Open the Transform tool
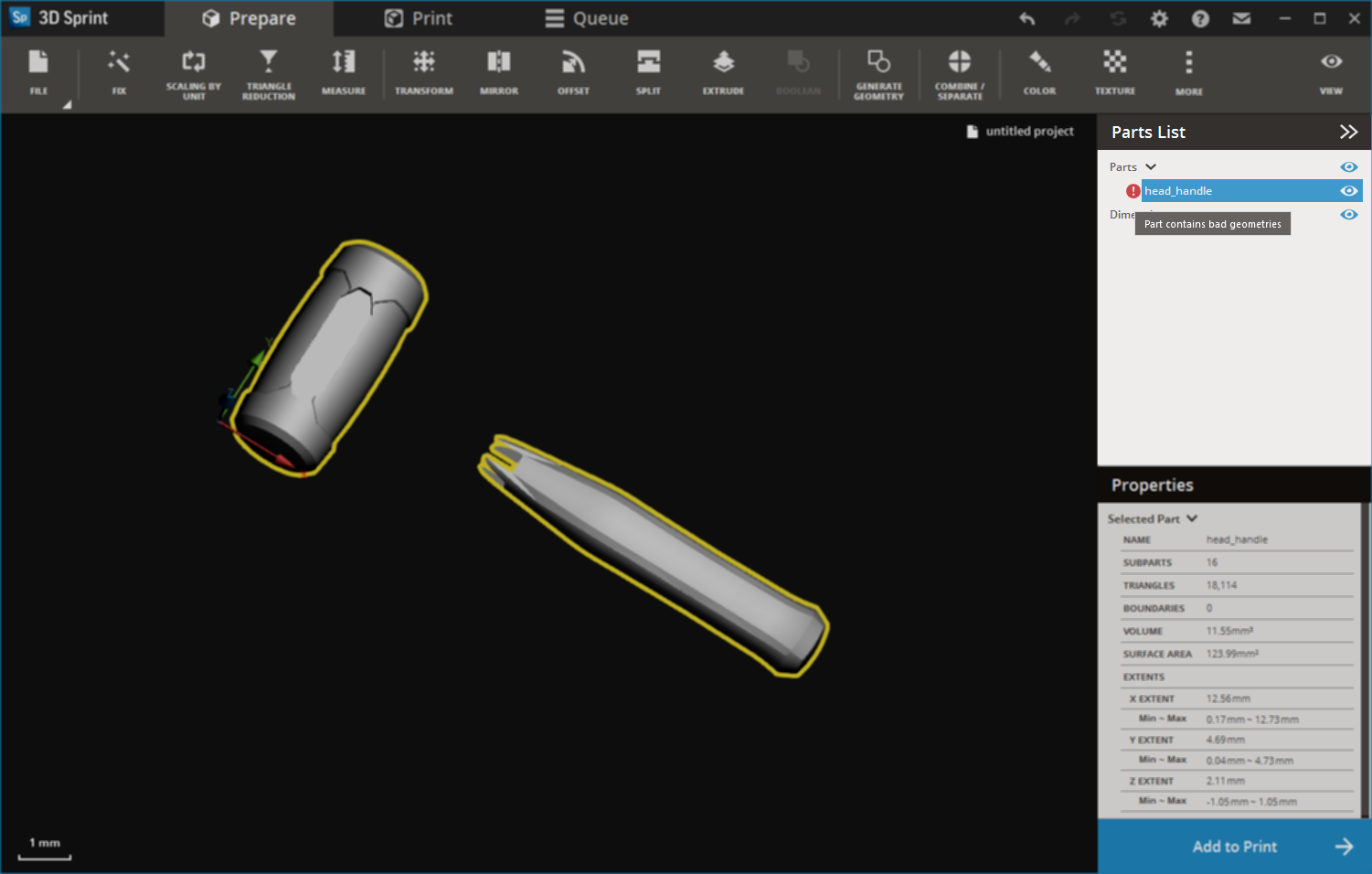Image resolution: width=1372 pixels, height=874 pixels. click(x=423, y=73)
